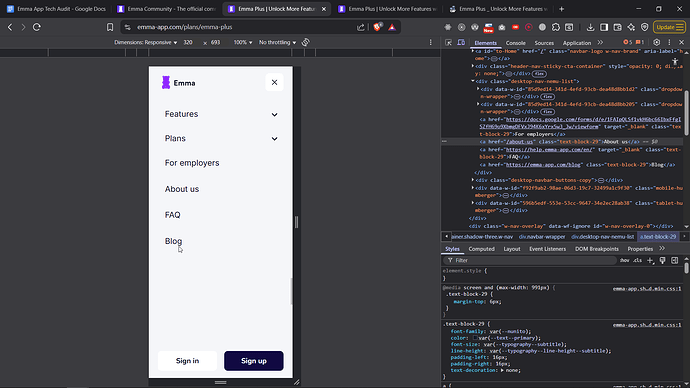Expand the Plans menu chevron
The width and height of the screenshot is (690, 388).
[x=274, y=139]
